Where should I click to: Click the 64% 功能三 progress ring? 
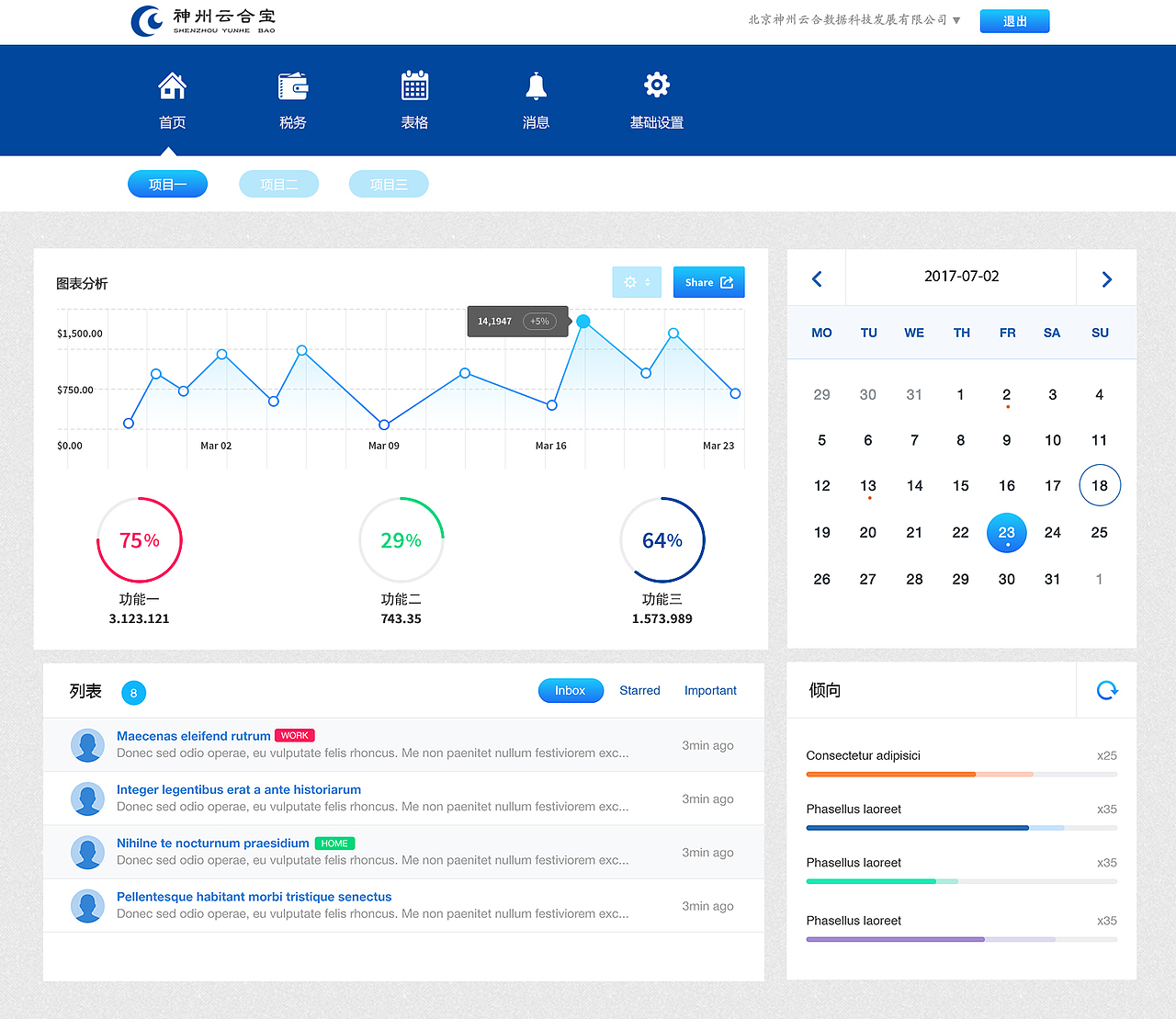[x=662, y=540]
